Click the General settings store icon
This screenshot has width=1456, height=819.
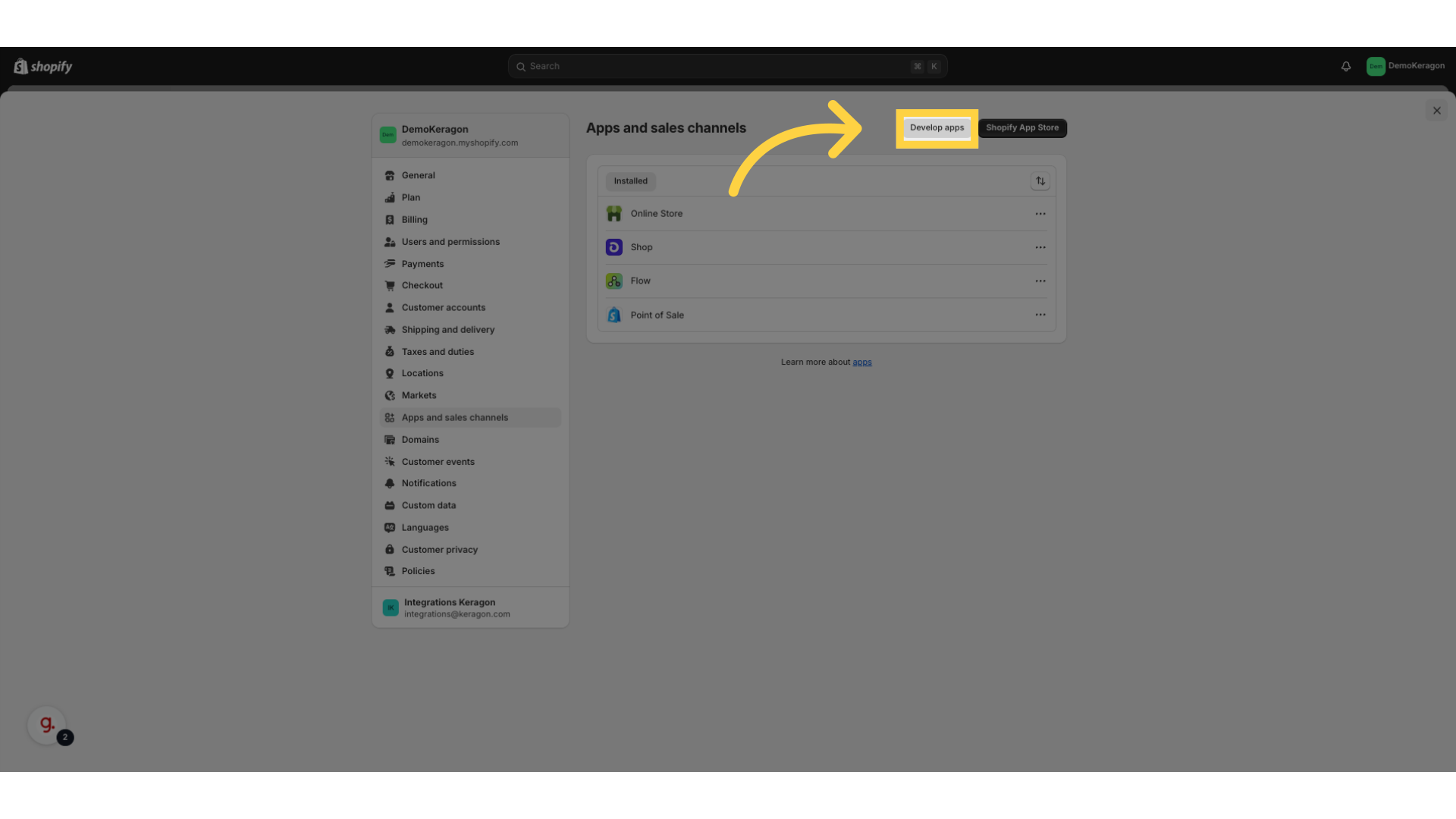coord(390,176)
